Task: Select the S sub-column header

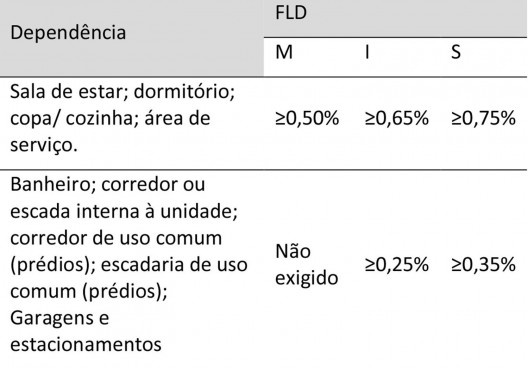Action: click(x=456, y=52)
